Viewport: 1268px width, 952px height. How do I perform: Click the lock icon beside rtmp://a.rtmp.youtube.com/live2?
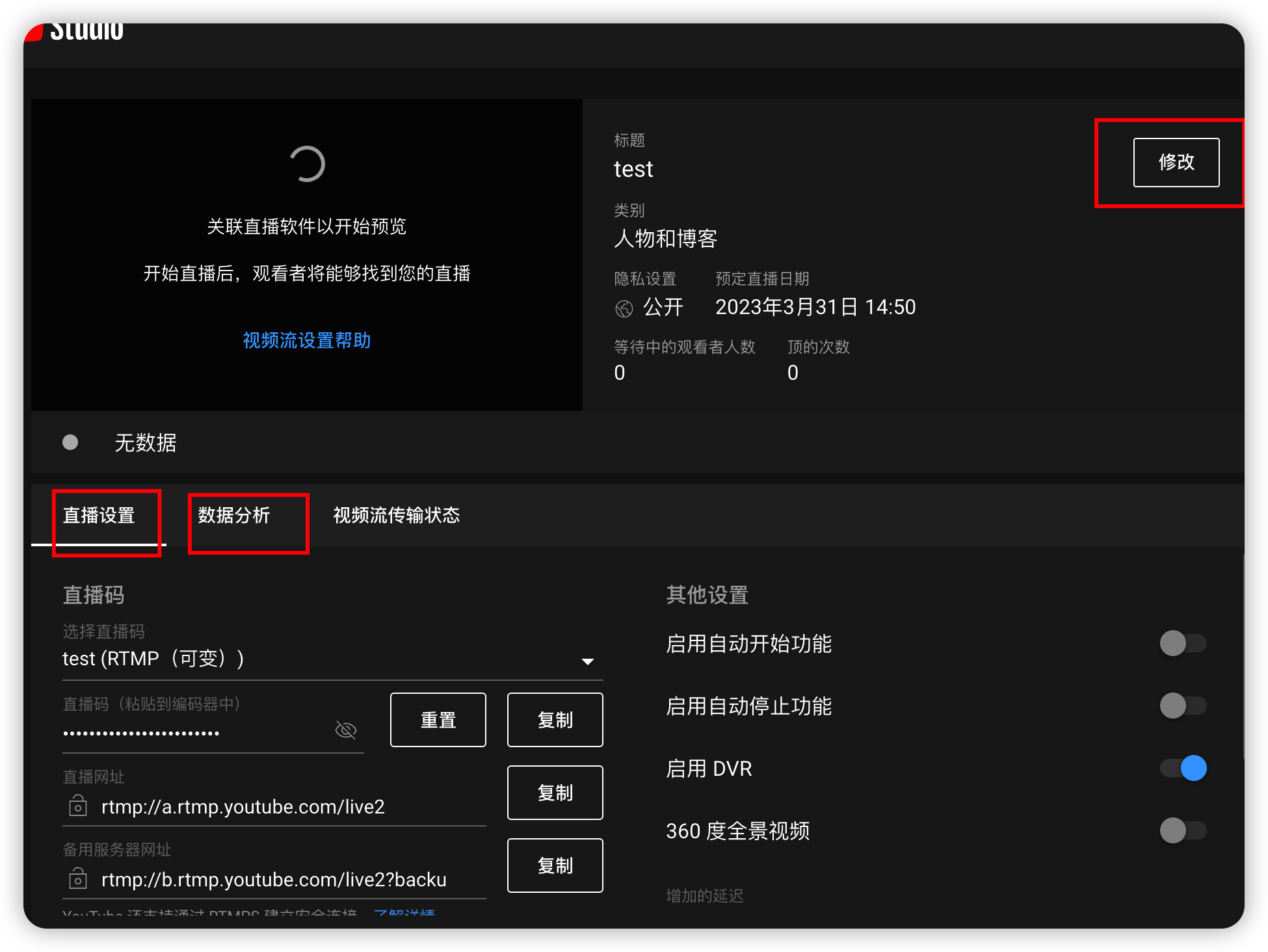coord(78,806)
